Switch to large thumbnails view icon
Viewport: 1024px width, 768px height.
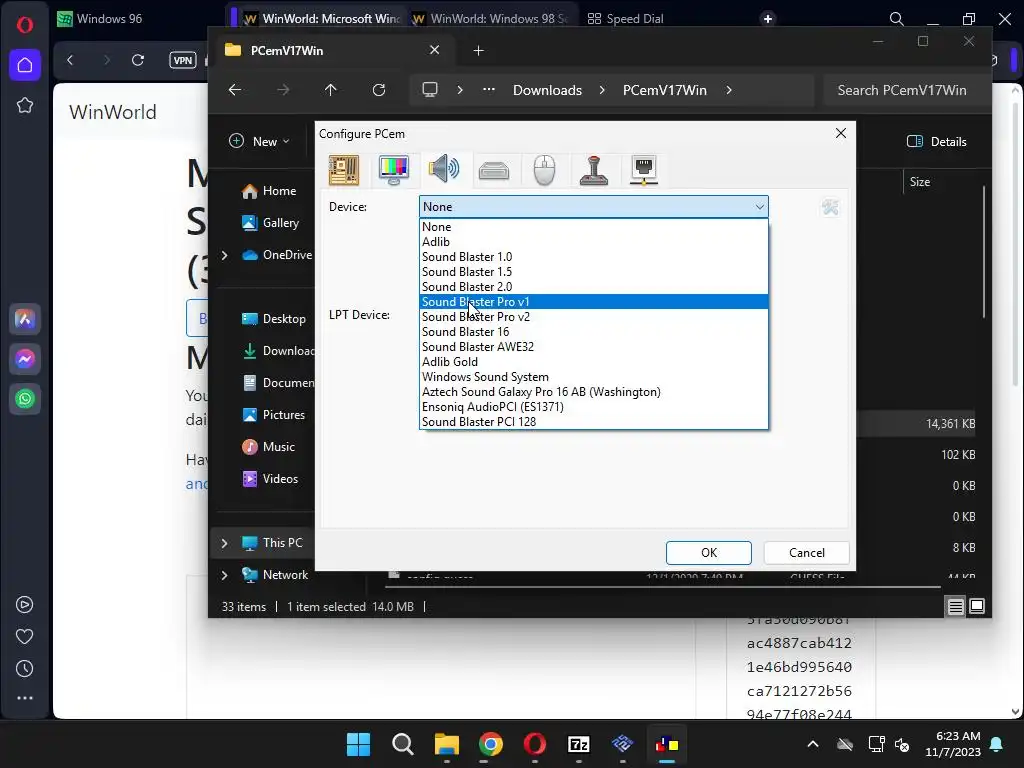(x=977, y=606)
